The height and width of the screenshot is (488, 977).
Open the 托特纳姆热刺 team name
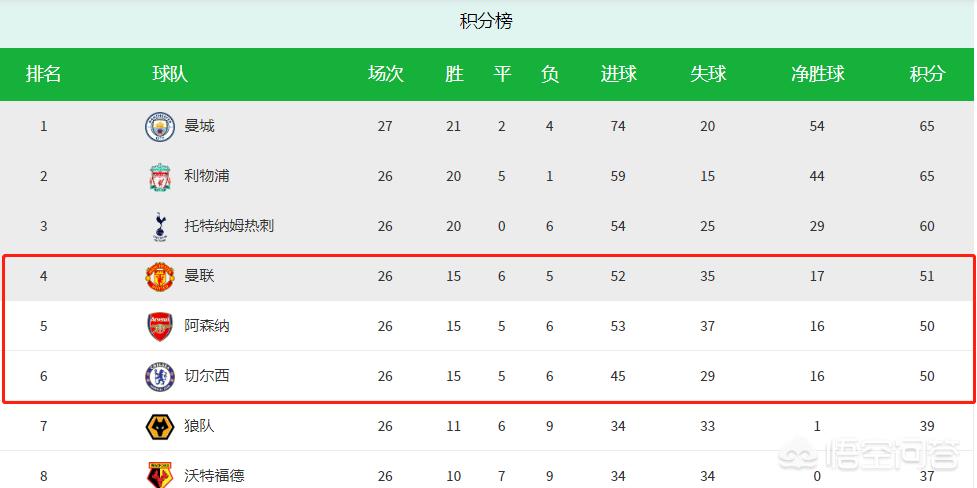tap(229, 226)
